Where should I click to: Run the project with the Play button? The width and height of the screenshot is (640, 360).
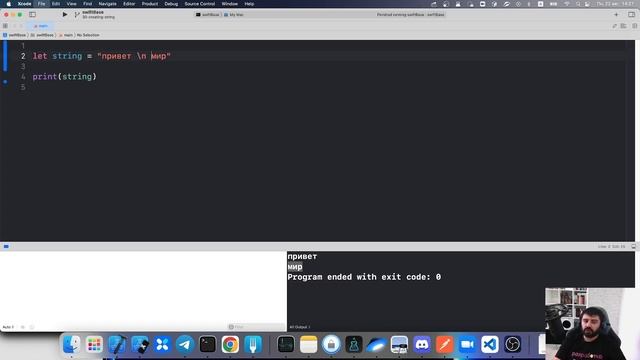pyautogui.click(x=64, y=15)
